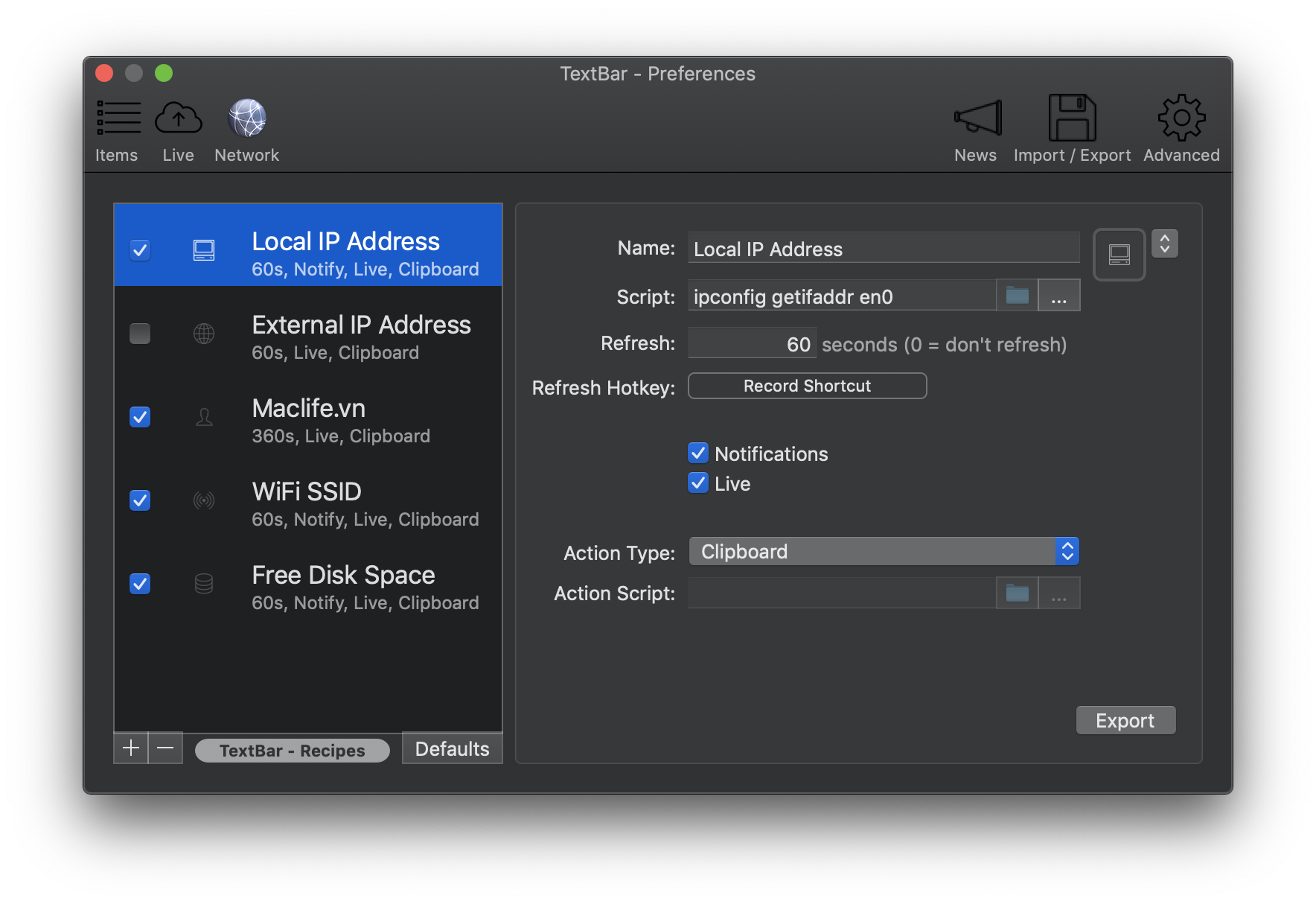Open the Advanced gear settings
This screenshot has height=904, width=1316.
1181,130
